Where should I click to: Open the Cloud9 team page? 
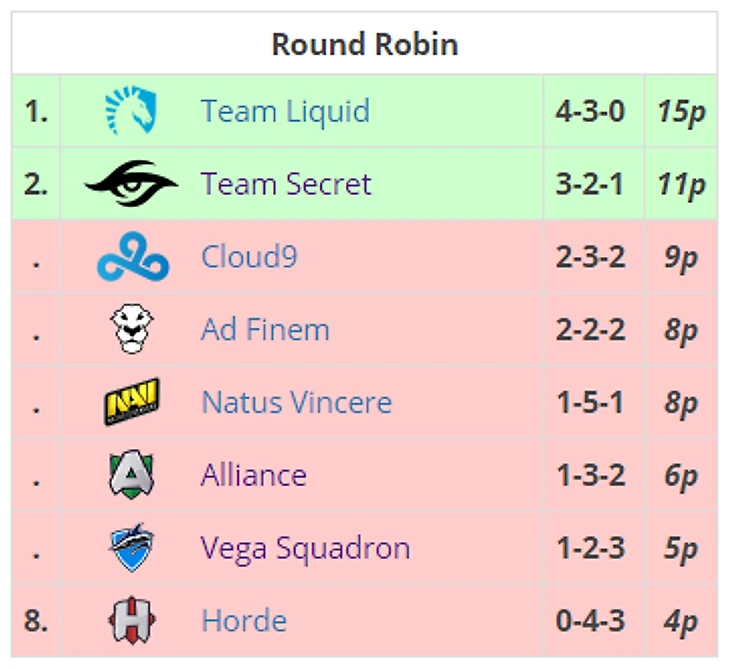tap(249, 257)
